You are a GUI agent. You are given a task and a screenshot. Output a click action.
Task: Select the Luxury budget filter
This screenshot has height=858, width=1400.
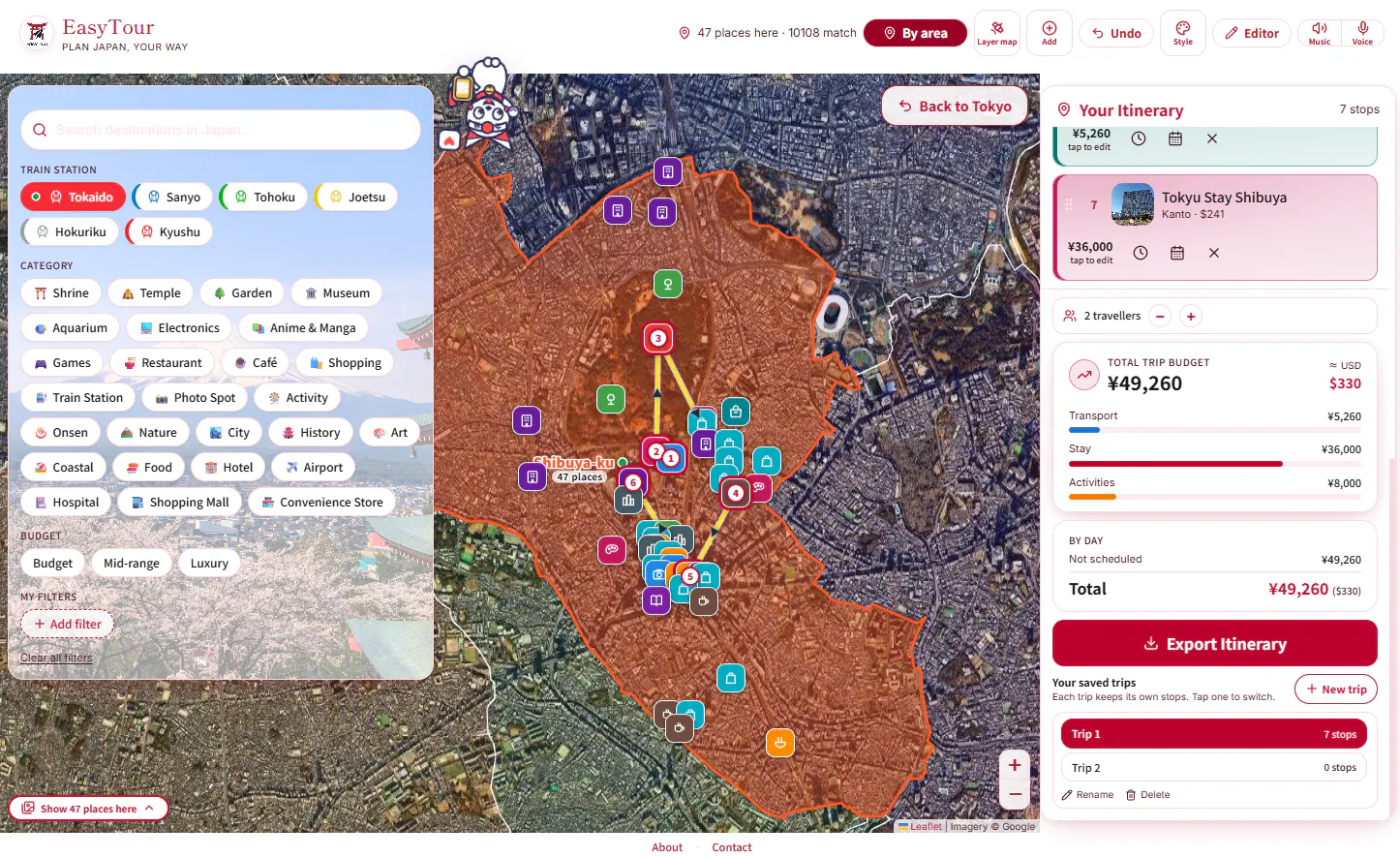point(209,564)
